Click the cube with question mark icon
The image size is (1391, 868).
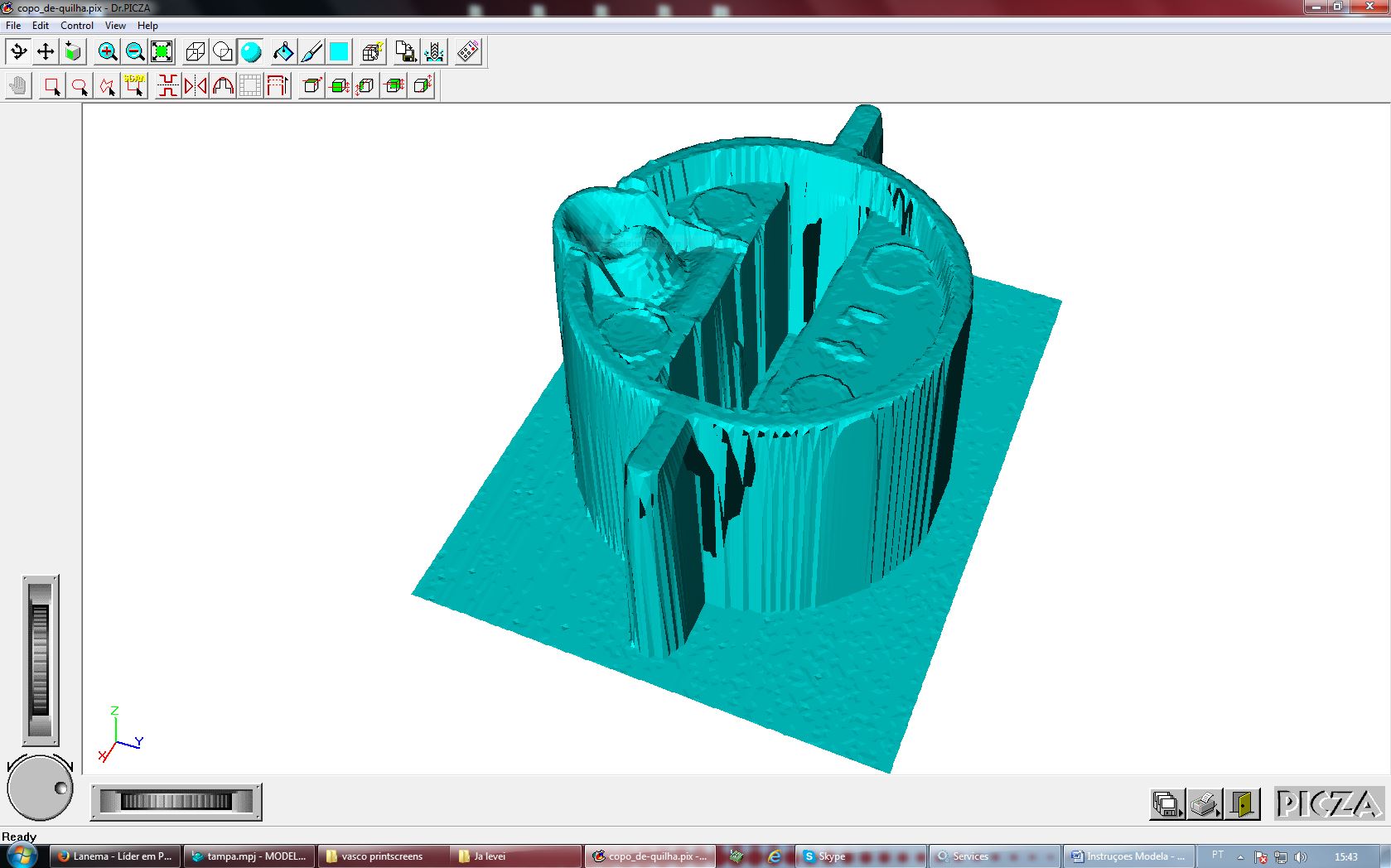tap(372, 52)
